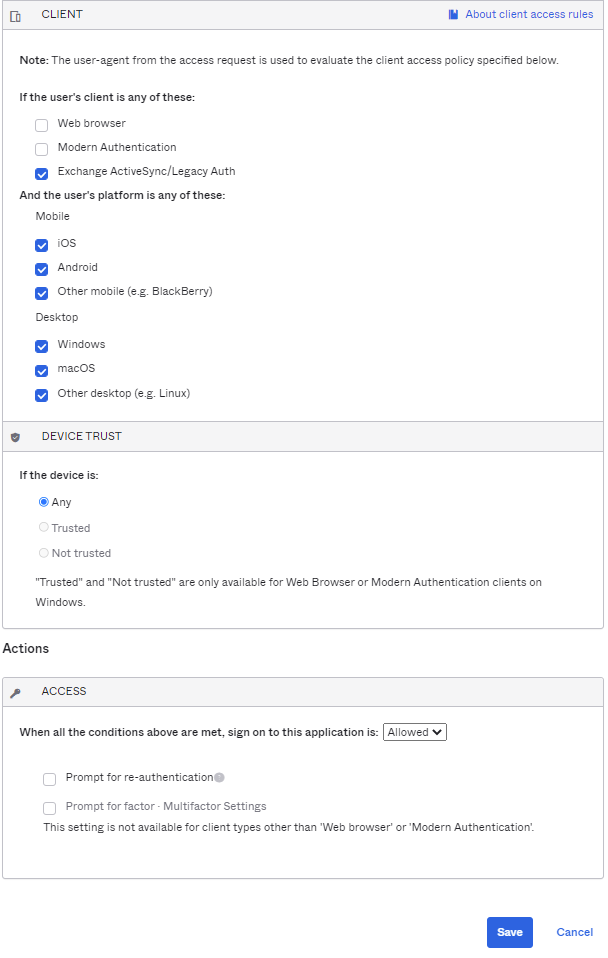Toggle the Android platform checkbox
The width and height of the screenshot is (608, 958).
[x=42, y=269]
